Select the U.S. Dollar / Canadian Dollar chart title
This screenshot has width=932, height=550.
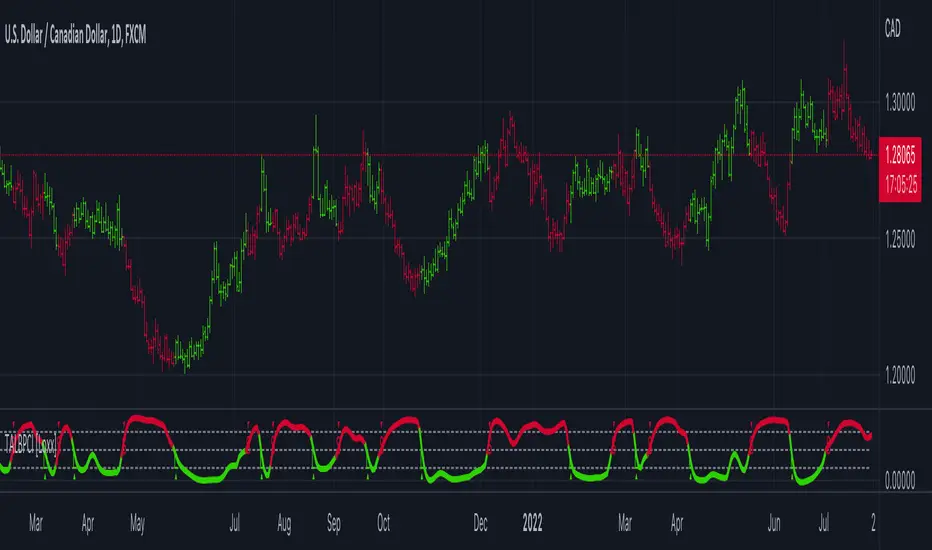(x=75, y=35)
